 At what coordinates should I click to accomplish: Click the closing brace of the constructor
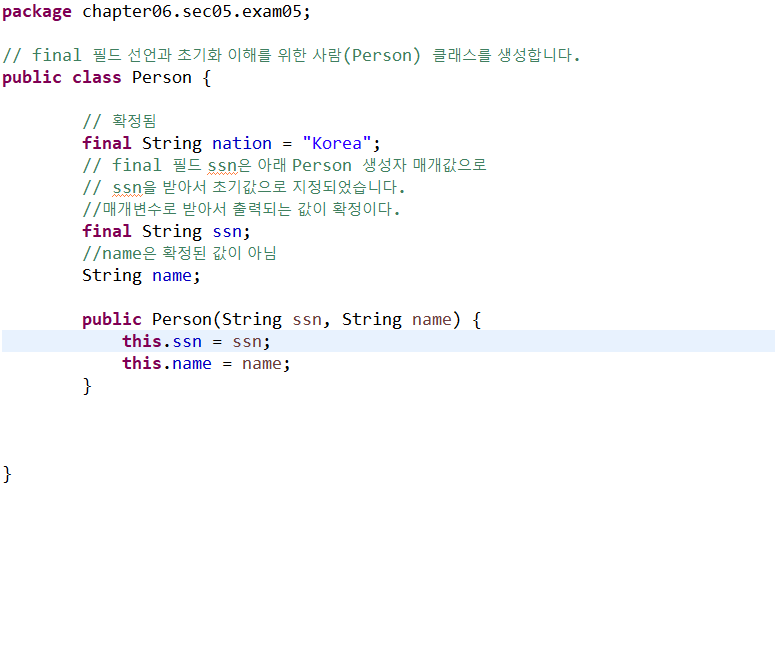tap(87, 386)
